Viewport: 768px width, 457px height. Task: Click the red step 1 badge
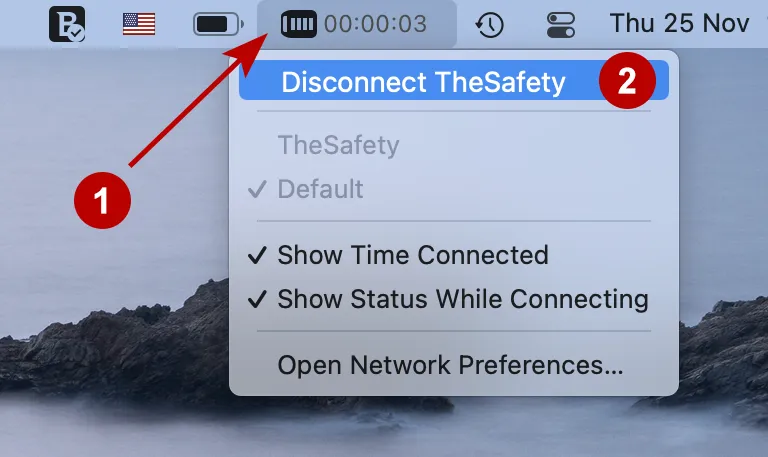point(102,200)
